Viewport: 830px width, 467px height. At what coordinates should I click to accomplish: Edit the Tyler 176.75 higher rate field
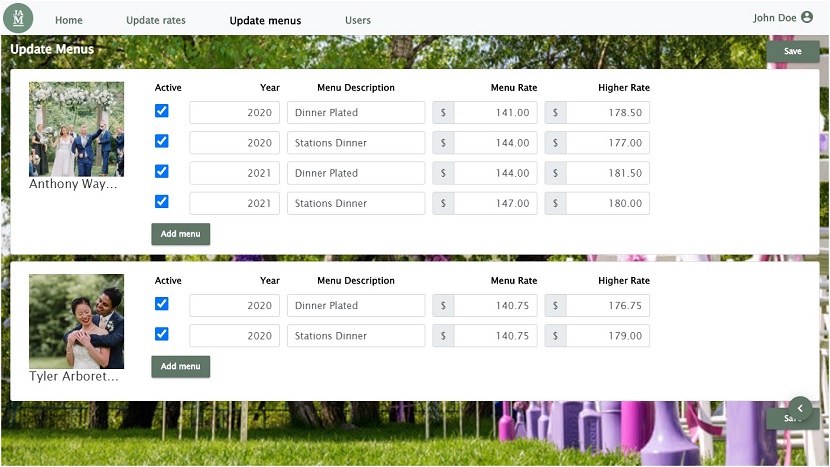(608, 306)
